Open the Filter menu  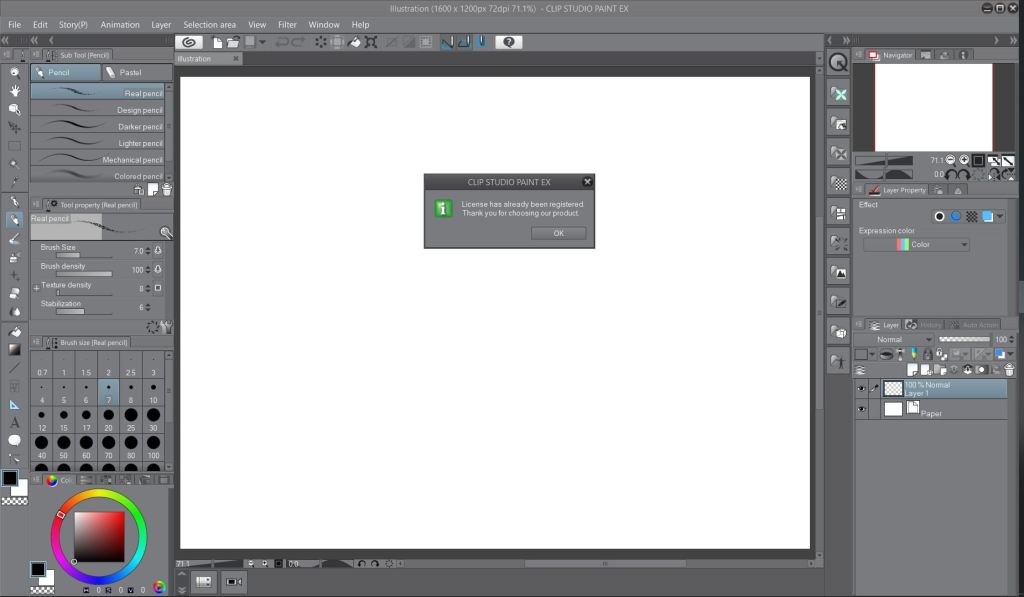pyautogui.click(x=287, y=24)
